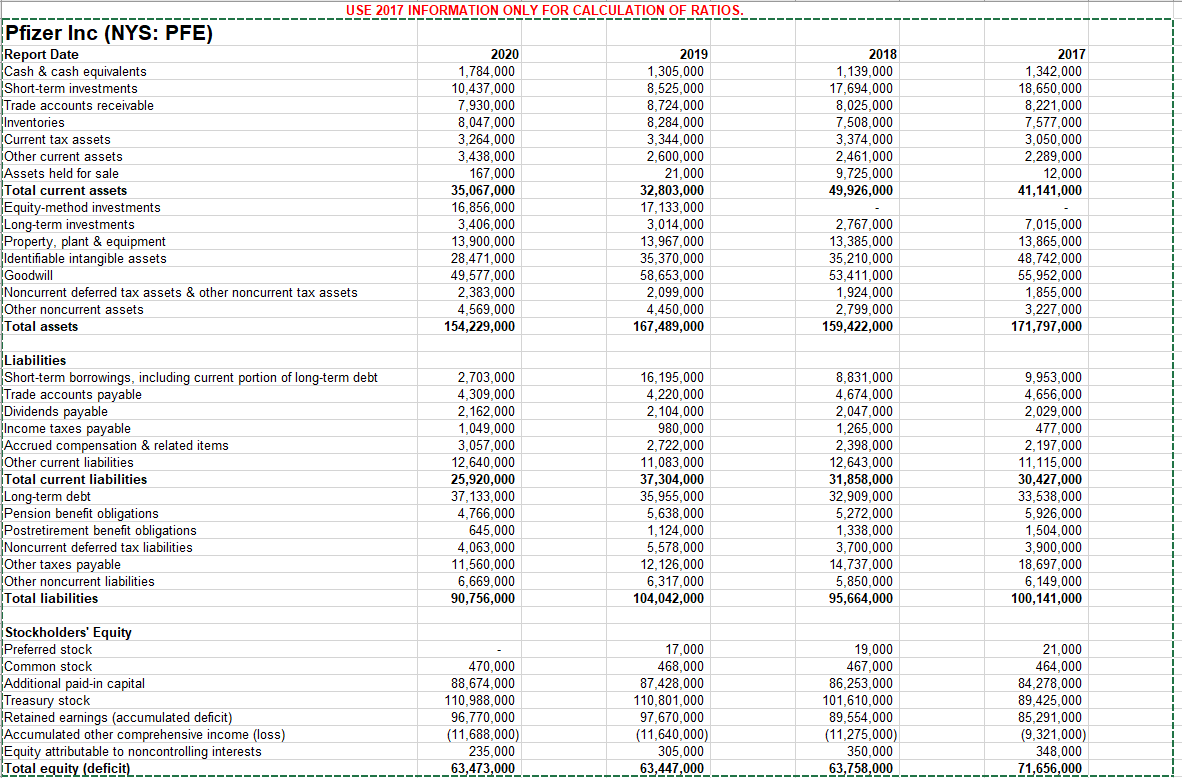Click 2017 short-term investments 18,650,000
The height and width of the screenshot is (778, 1182).
coord(1050,89)
